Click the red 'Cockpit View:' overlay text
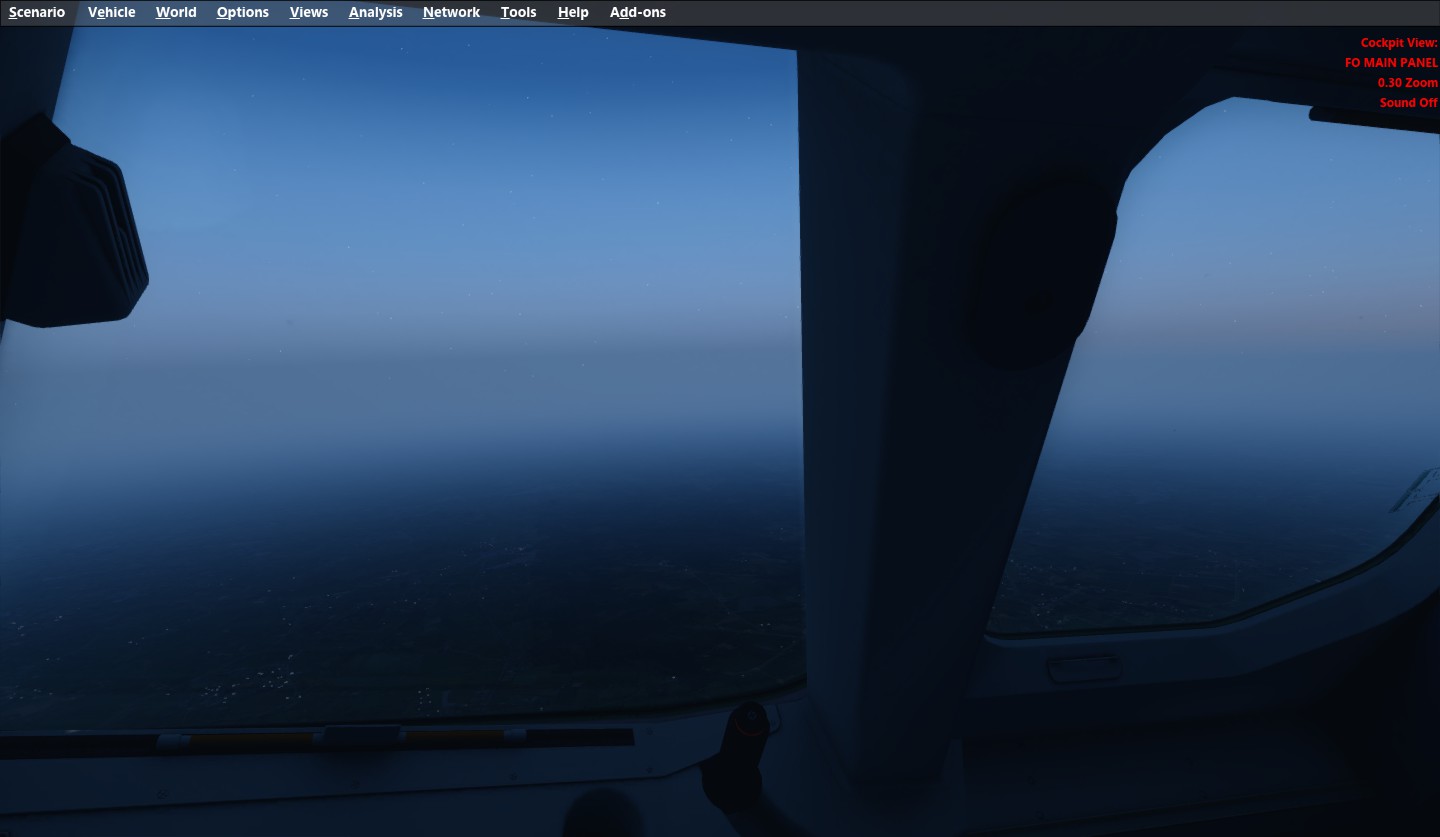This screenshot has width=1440, height=837. (x=1398, y=43)
